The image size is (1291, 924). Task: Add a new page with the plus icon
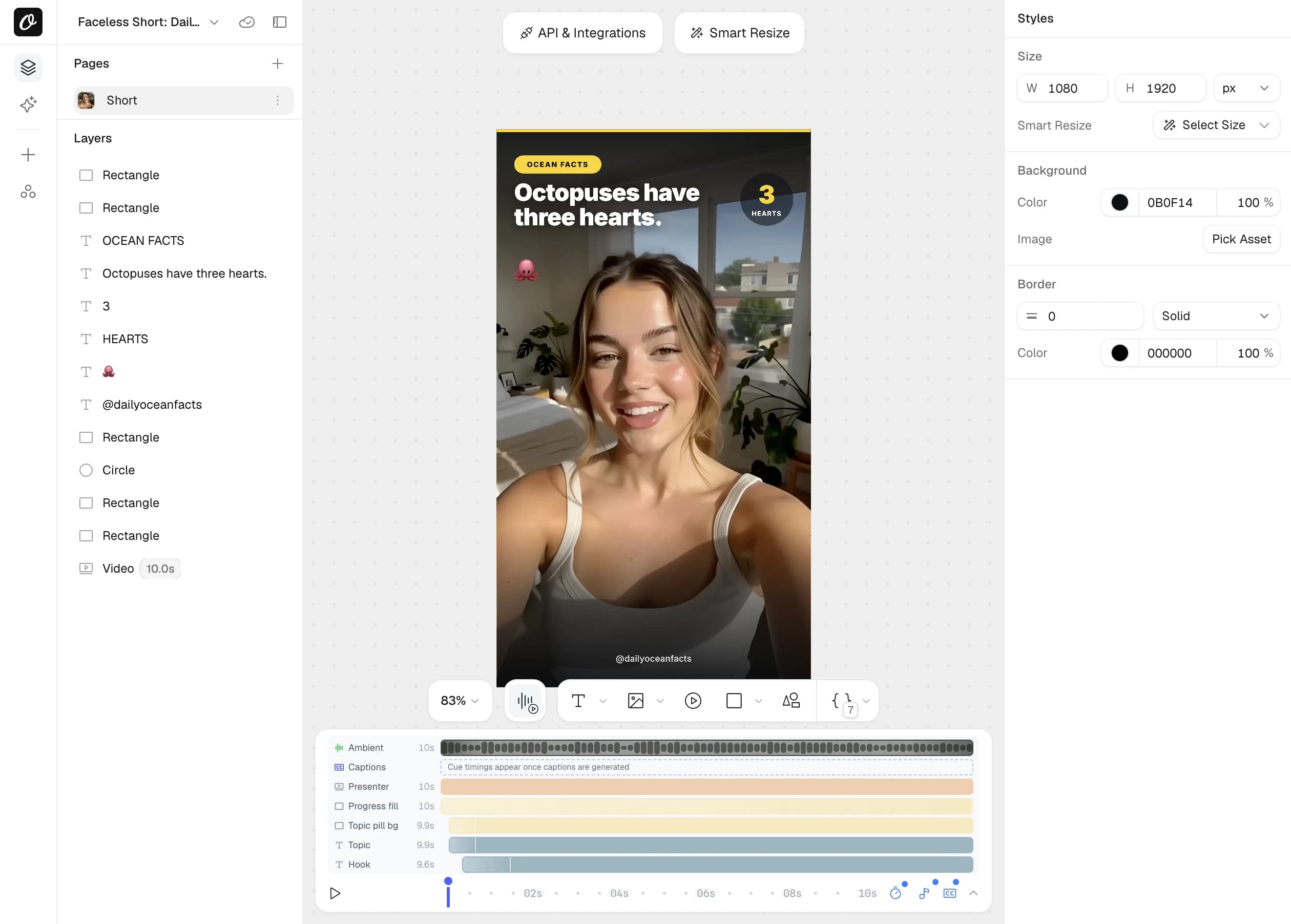coord(277,63)
